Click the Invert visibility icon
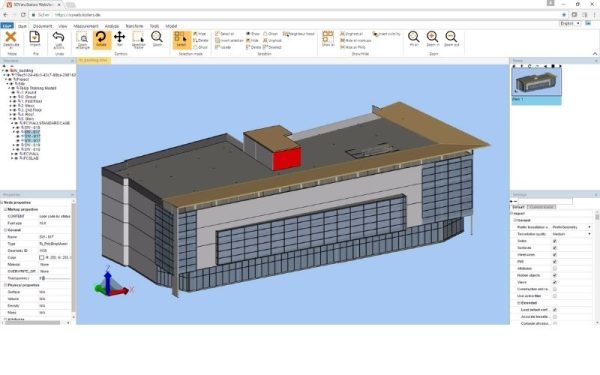The width and height of the screenshot is (600, 375). click(375, 34)
